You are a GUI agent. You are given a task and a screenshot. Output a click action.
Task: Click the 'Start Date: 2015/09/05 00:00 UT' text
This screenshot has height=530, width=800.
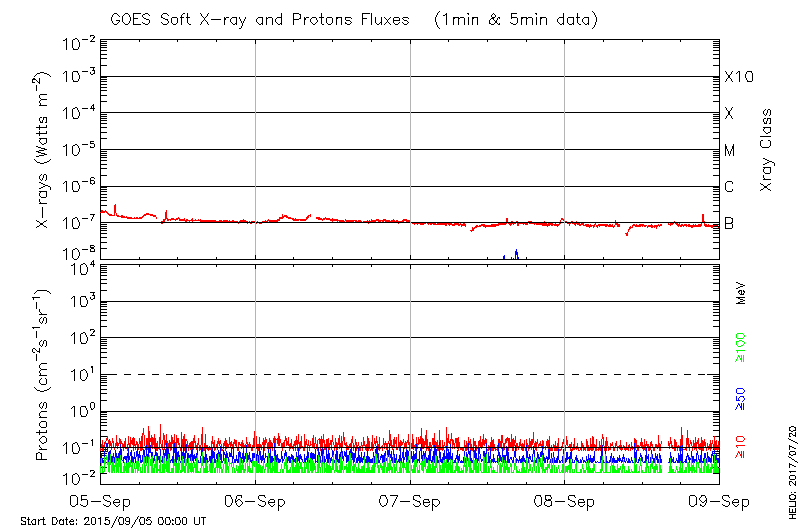114,521
